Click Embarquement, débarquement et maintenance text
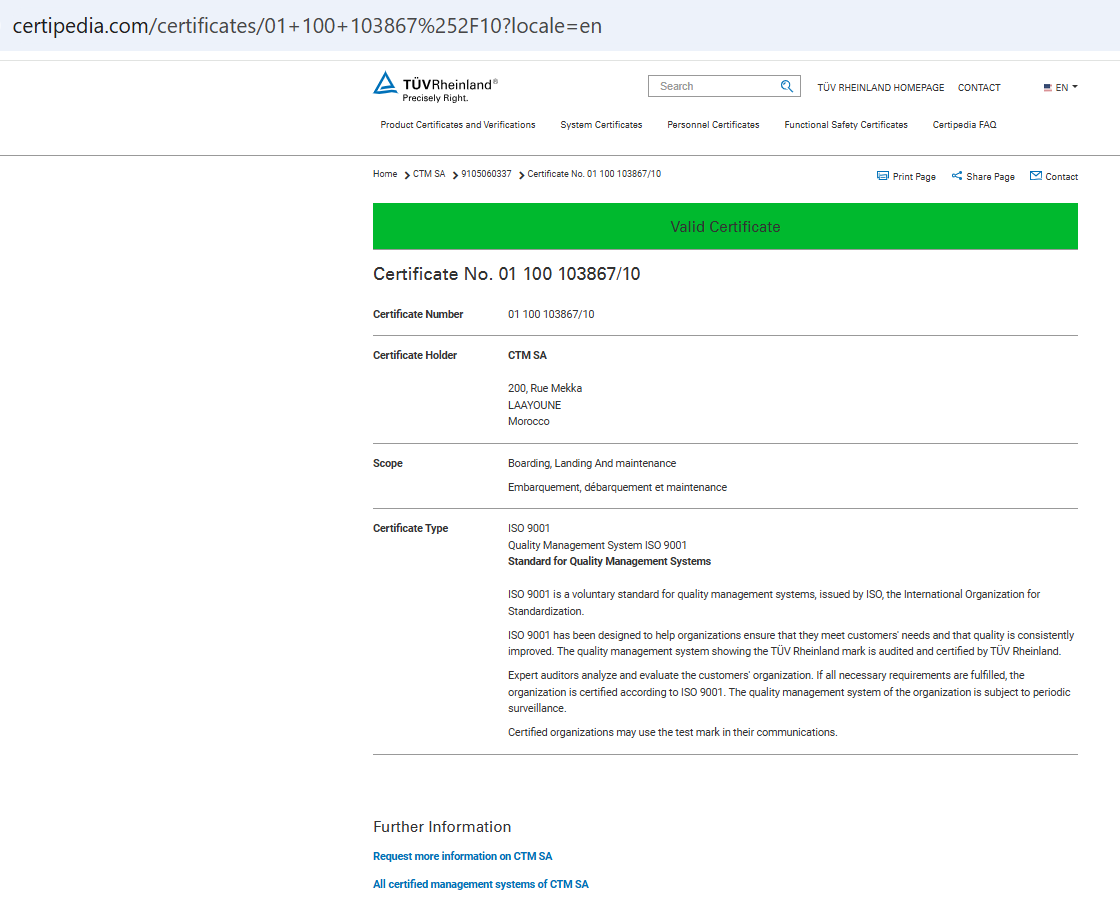 tap(617, 487)
